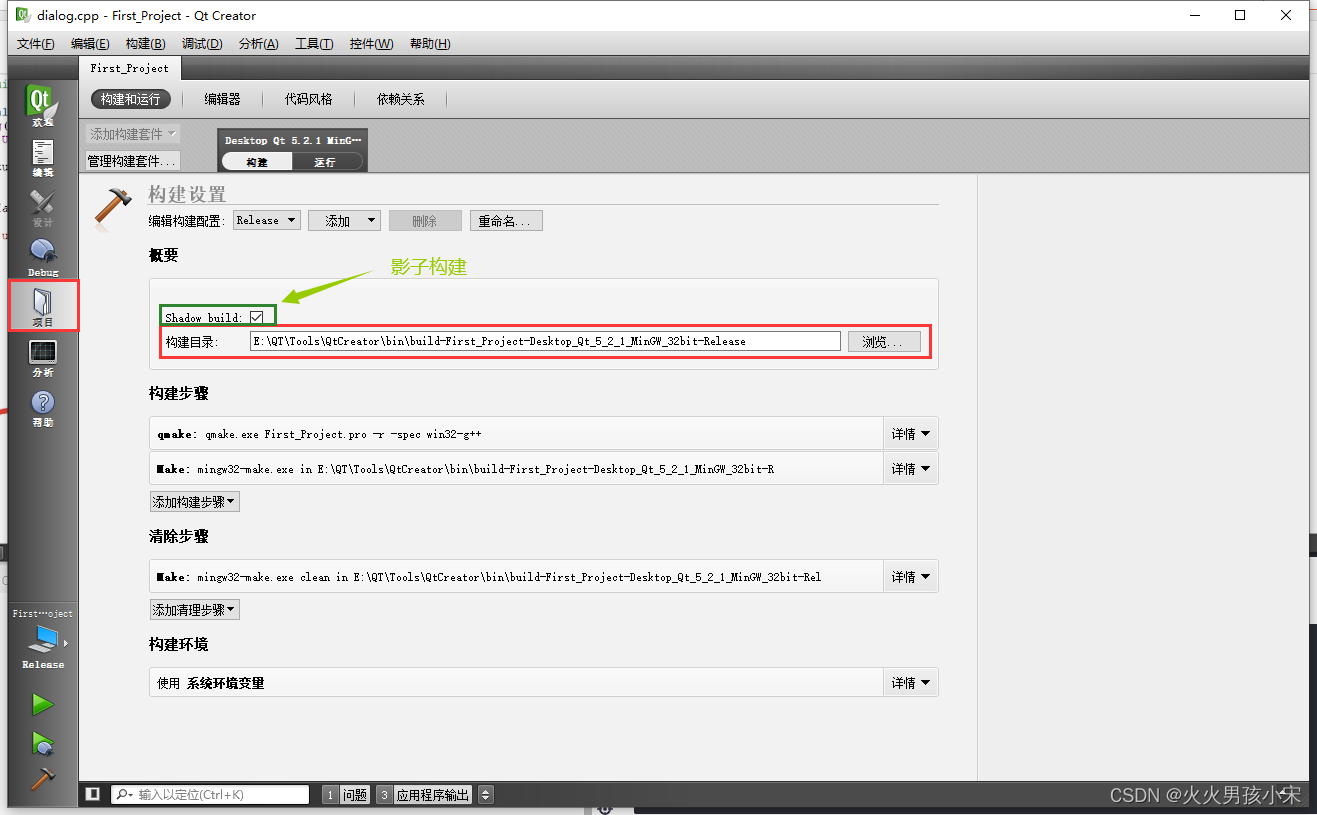
Task: Open the Debug menu
Action: (x=202, y=44)
